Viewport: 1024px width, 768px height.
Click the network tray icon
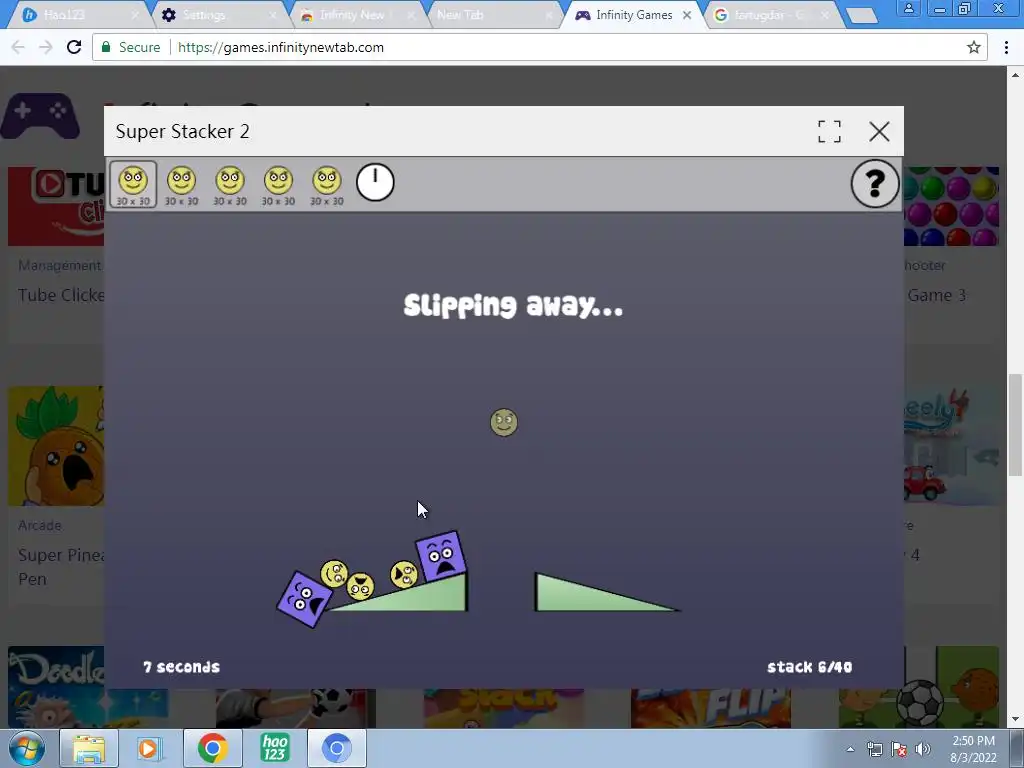874,749
